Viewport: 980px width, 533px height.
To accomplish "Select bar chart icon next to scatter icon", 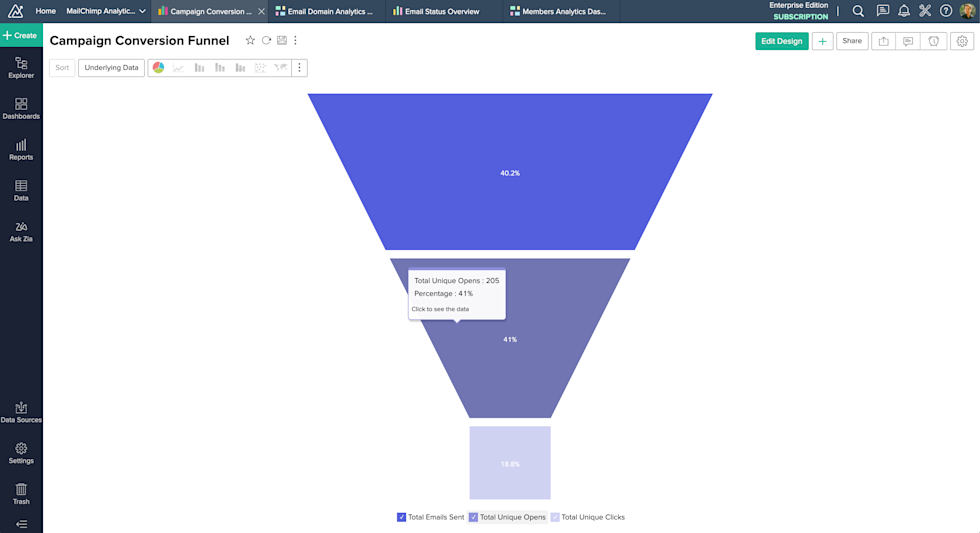I will [x=240, y=67].
